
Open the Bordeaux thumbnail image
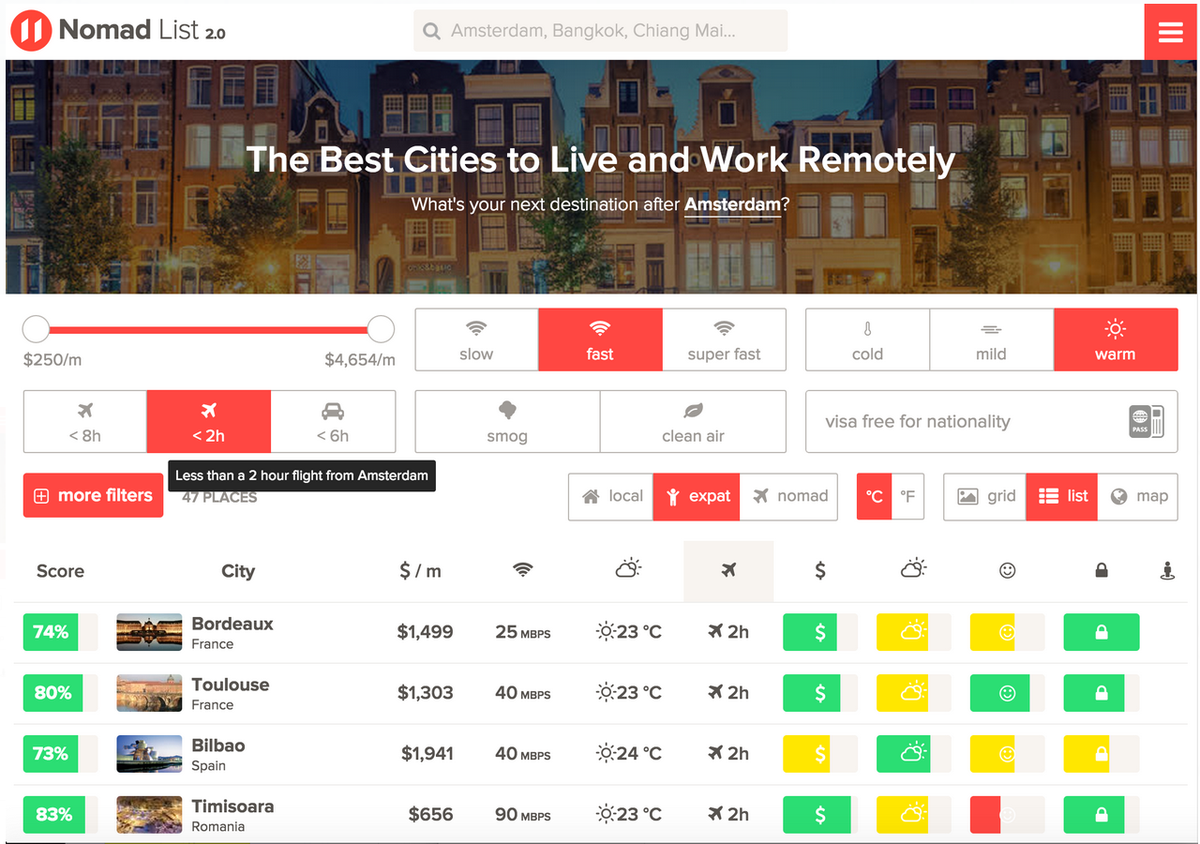click(x=149, y=632)
